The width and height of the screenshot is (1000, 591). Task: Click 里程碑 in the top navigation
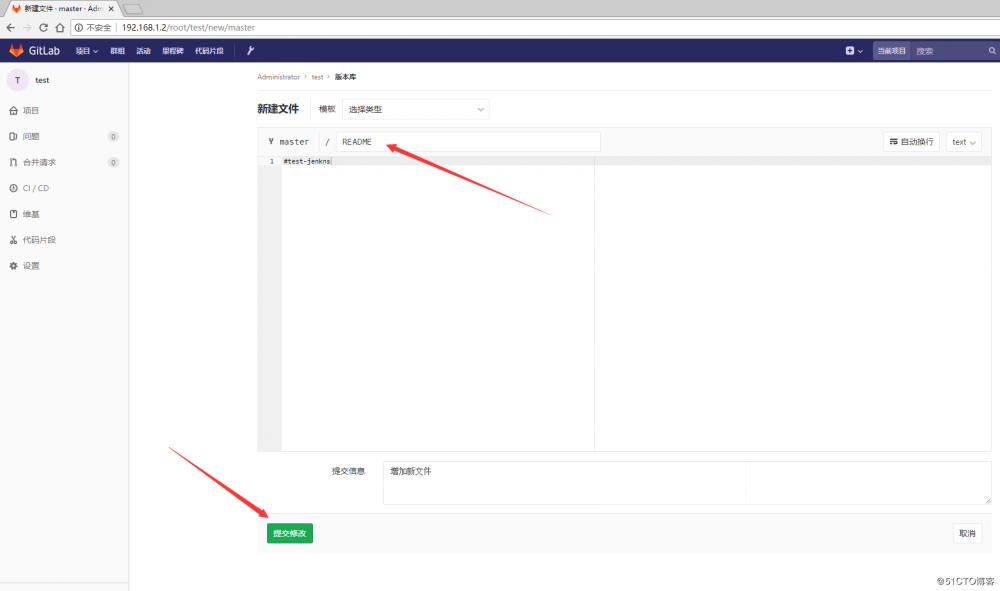click(x=172, y=50)
